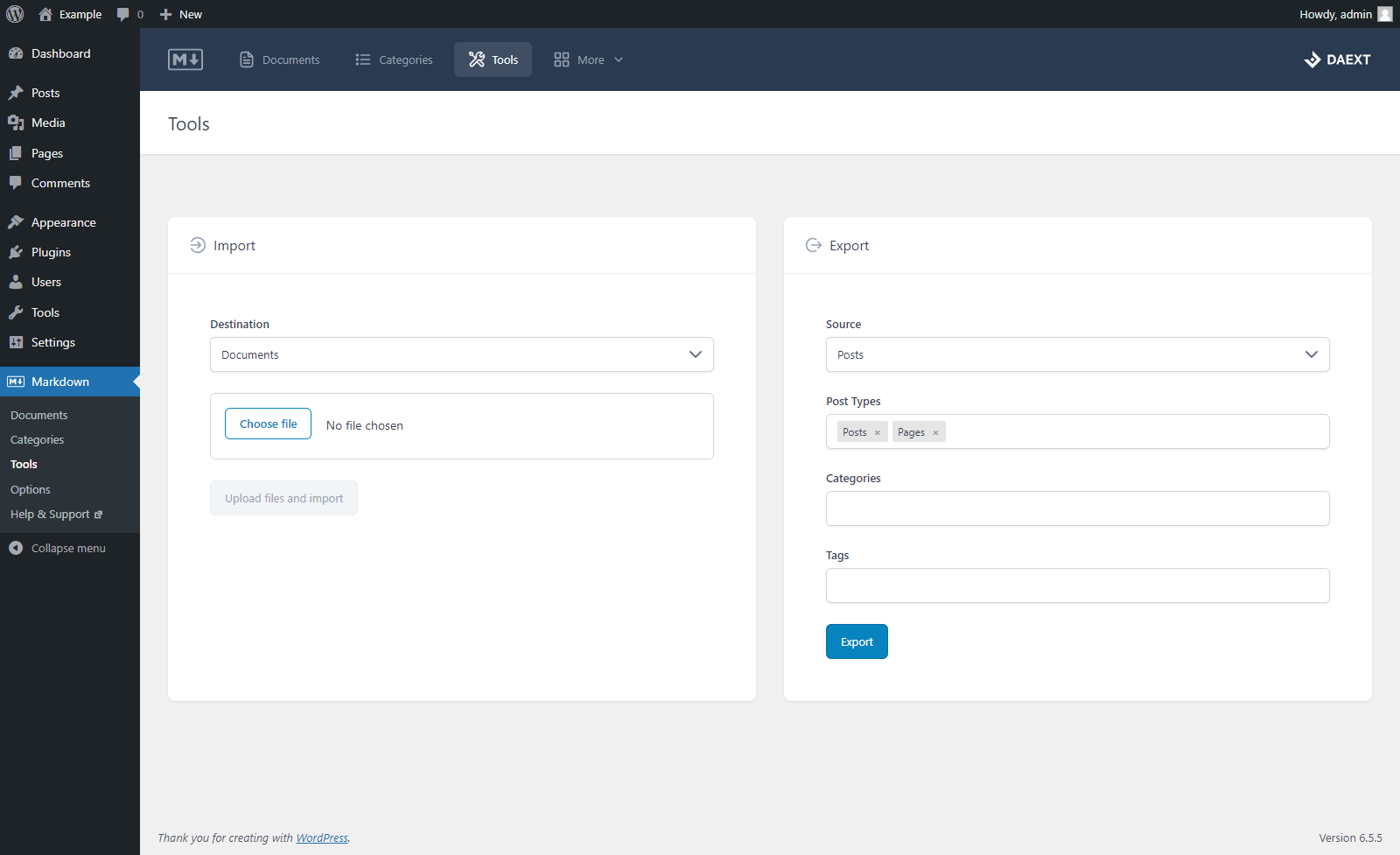Open the WordPress footer link
The image size is (1400, 855).
coord(322,837)
